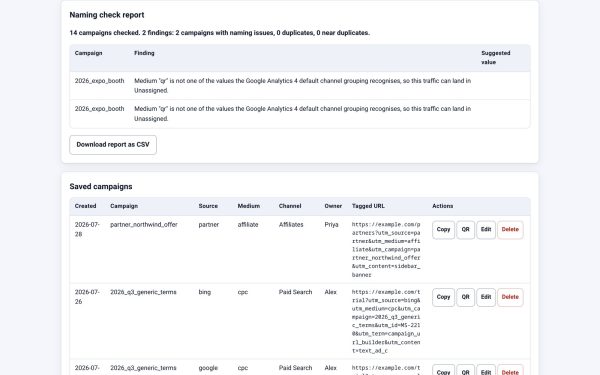This screenshot has height=375, width=600.
Task: Delete the bing 2026_q3_generic_terms campaign
Action: click(510, 297)
